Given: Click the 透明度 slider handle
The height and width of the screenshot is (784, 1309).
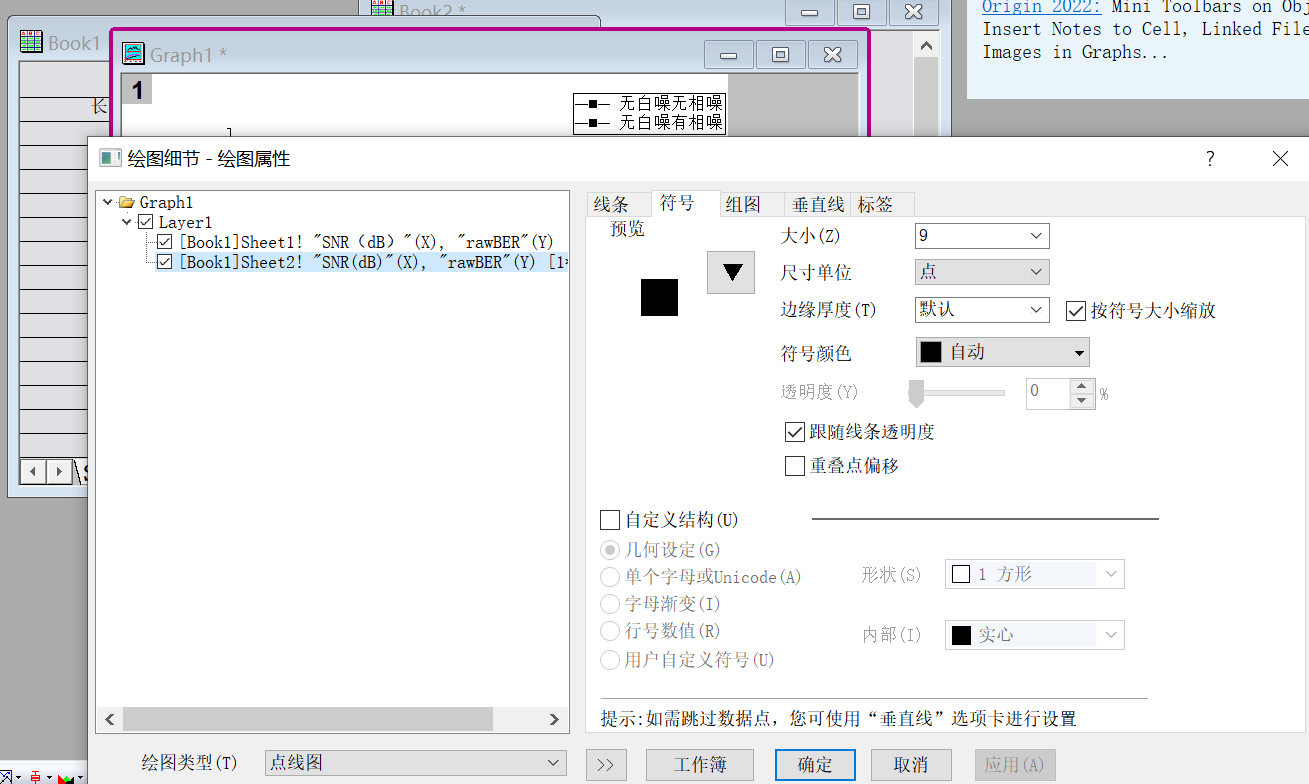Looking at the screenshot, I should 915,393.
